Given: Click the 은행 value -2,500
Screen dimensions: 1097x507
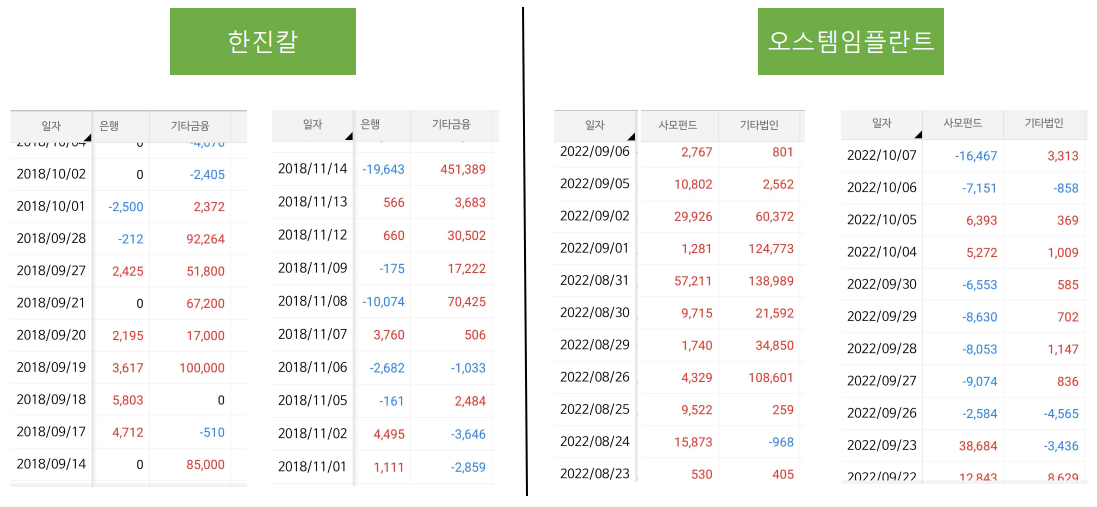Looking at the screenshot, I should pos(126,207).
